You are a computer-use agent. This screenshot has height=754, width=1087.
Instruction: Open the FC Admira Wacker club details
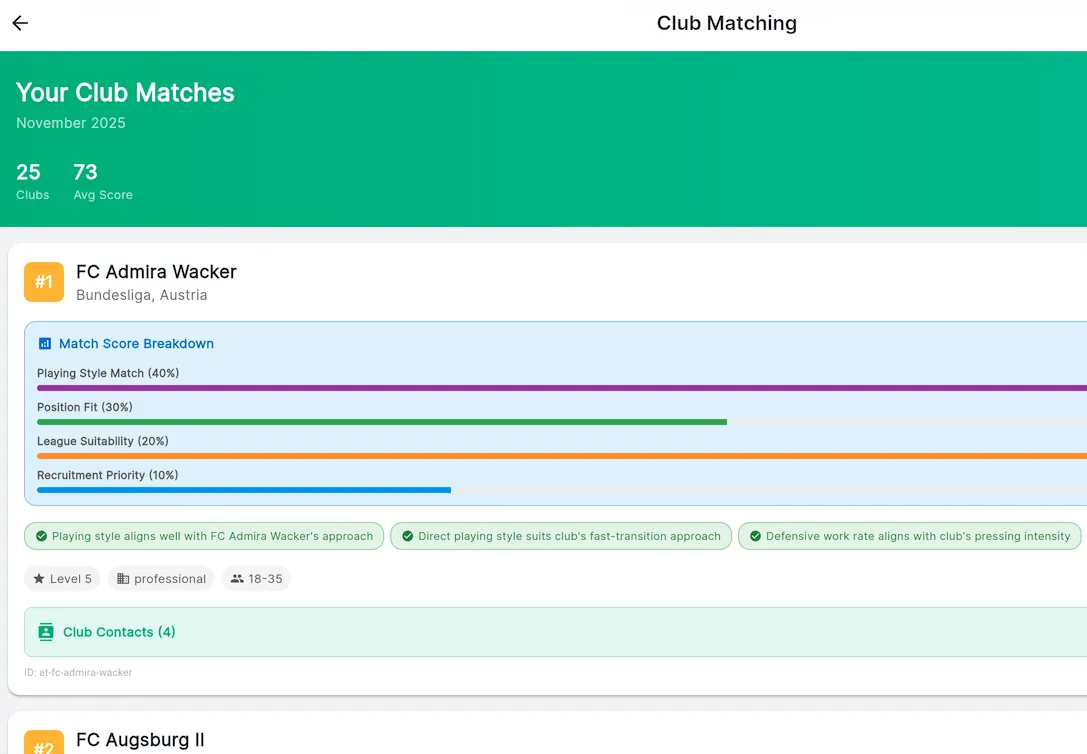(156, 271)
